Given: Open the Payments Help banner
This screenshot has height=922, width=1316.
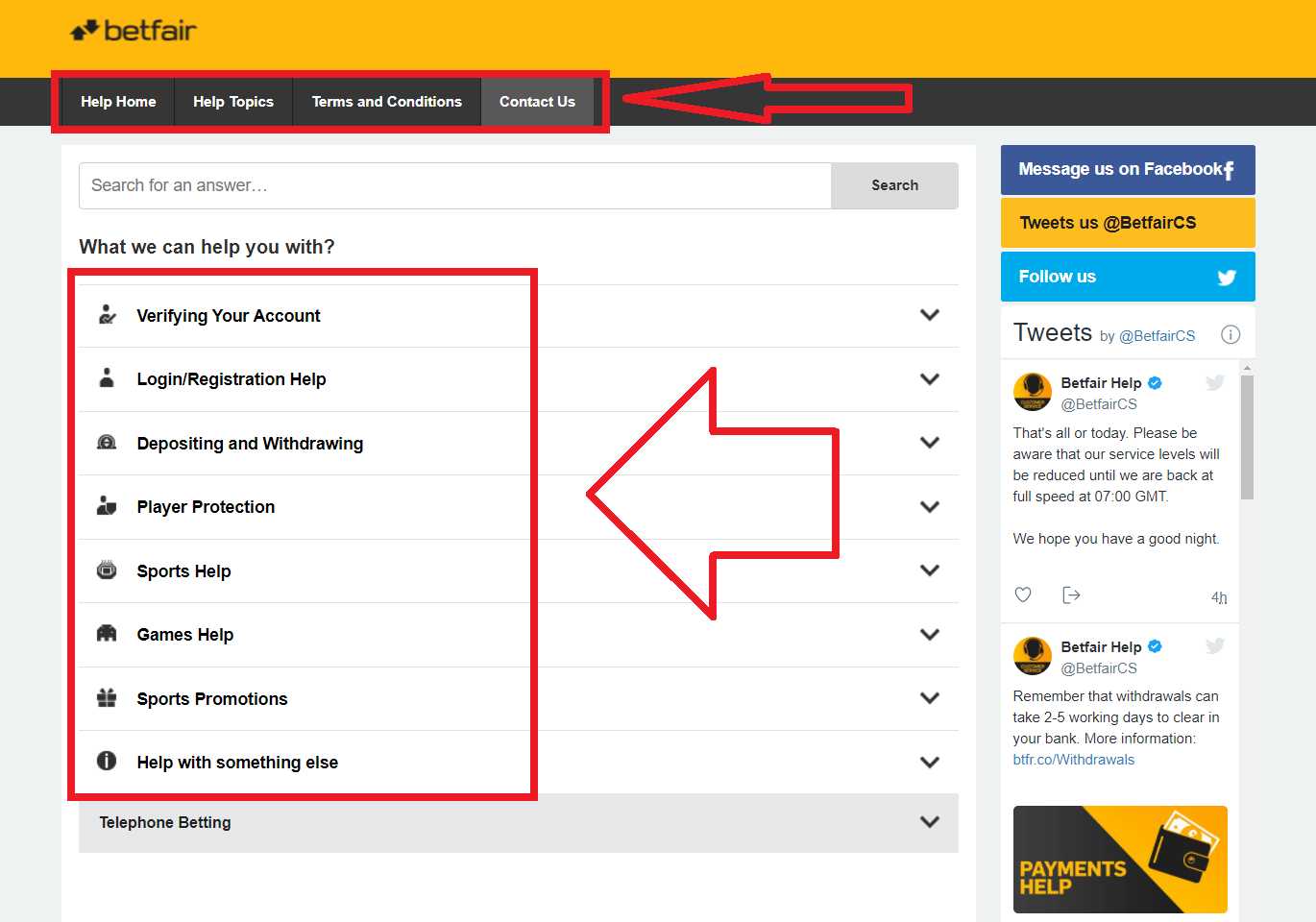Looking at the screenshot, I should tap(1120, 860).
